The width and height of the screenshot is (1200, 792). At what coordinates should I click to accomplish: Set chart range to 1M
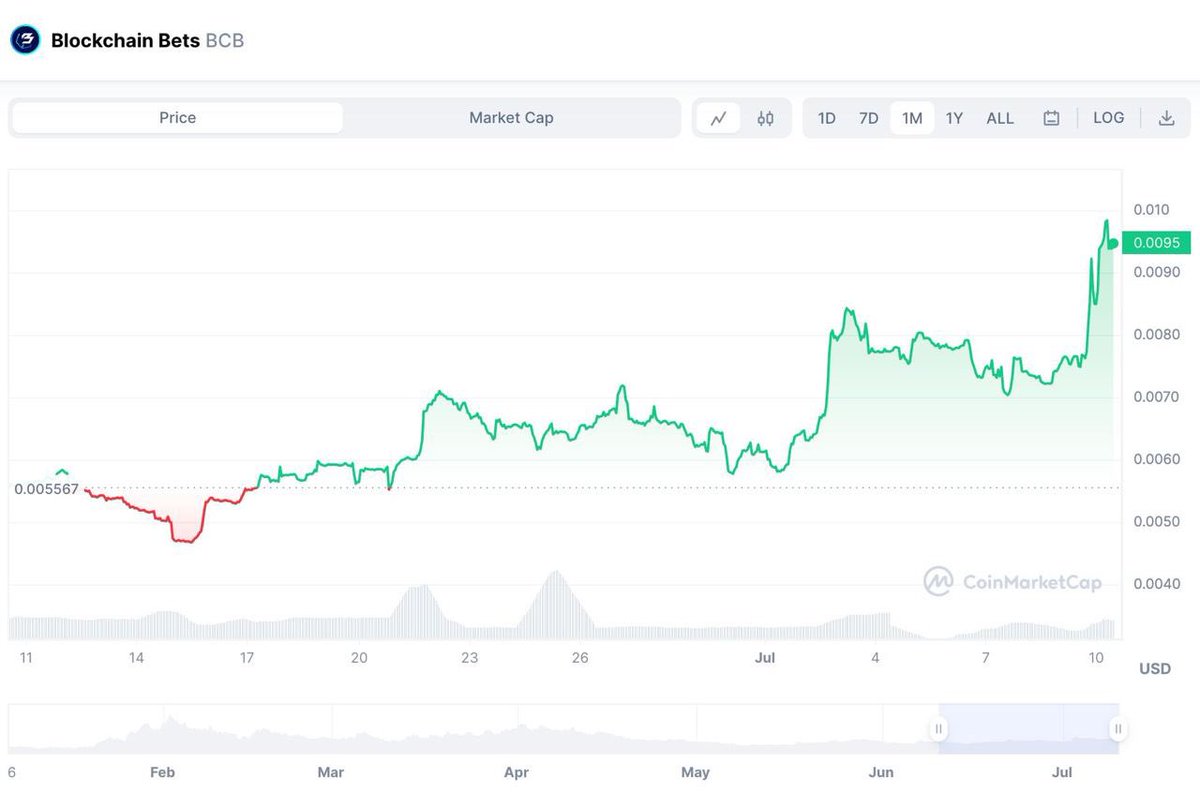click(912, 118)
